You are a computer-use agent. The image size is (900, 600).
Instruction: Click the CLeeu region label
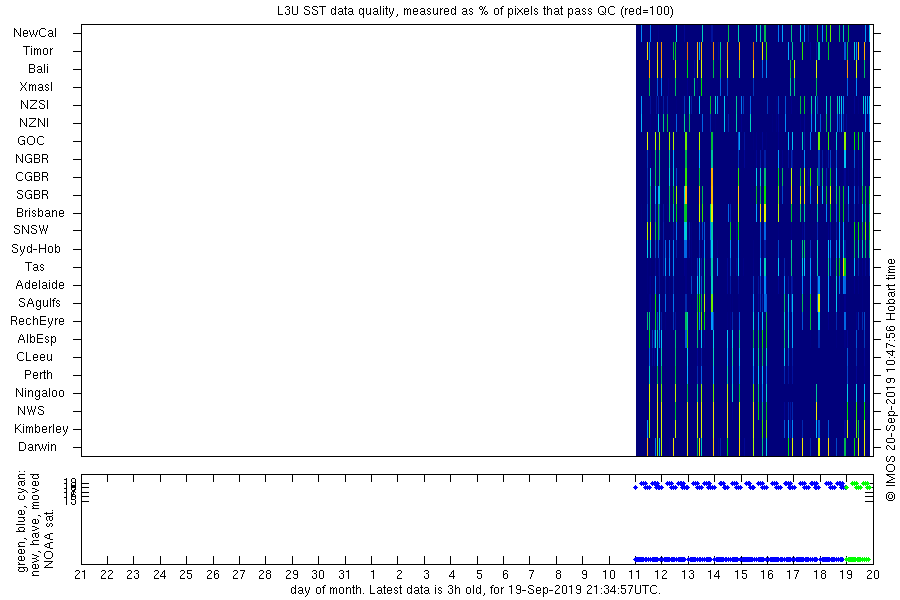pyautogui.click(x=34, y=357)
